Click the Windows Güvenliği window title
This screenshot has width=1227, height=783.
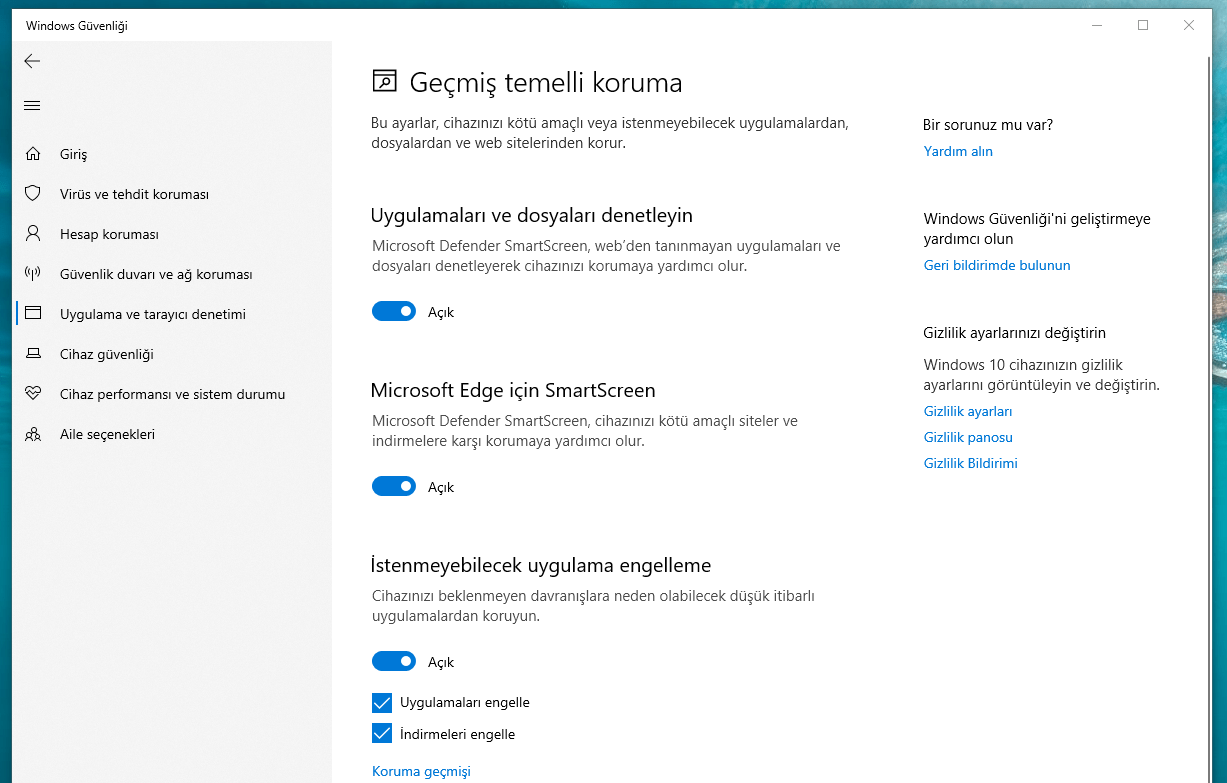(x=77, y=26)
